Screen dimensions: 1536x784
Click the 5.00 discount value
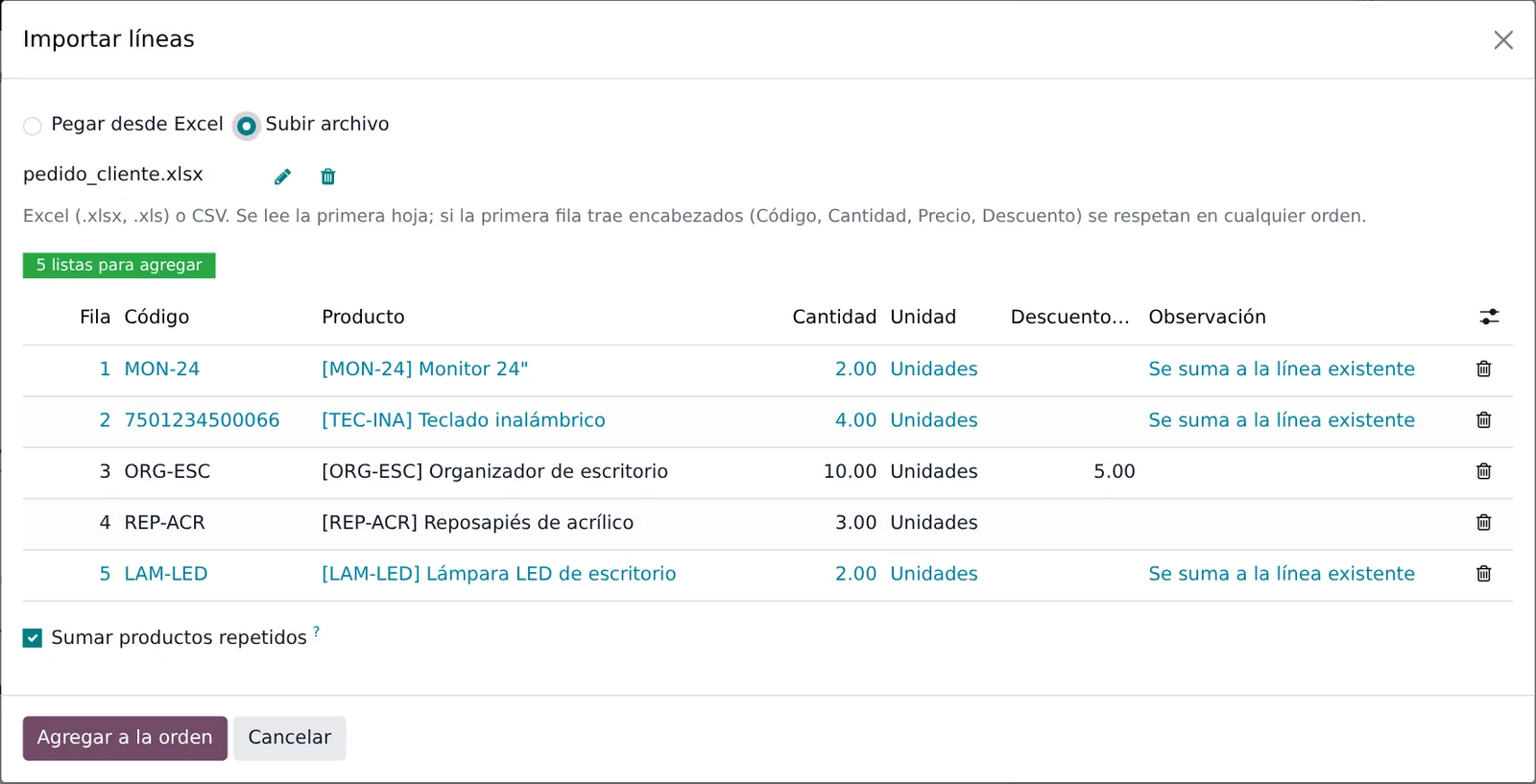1114,471
